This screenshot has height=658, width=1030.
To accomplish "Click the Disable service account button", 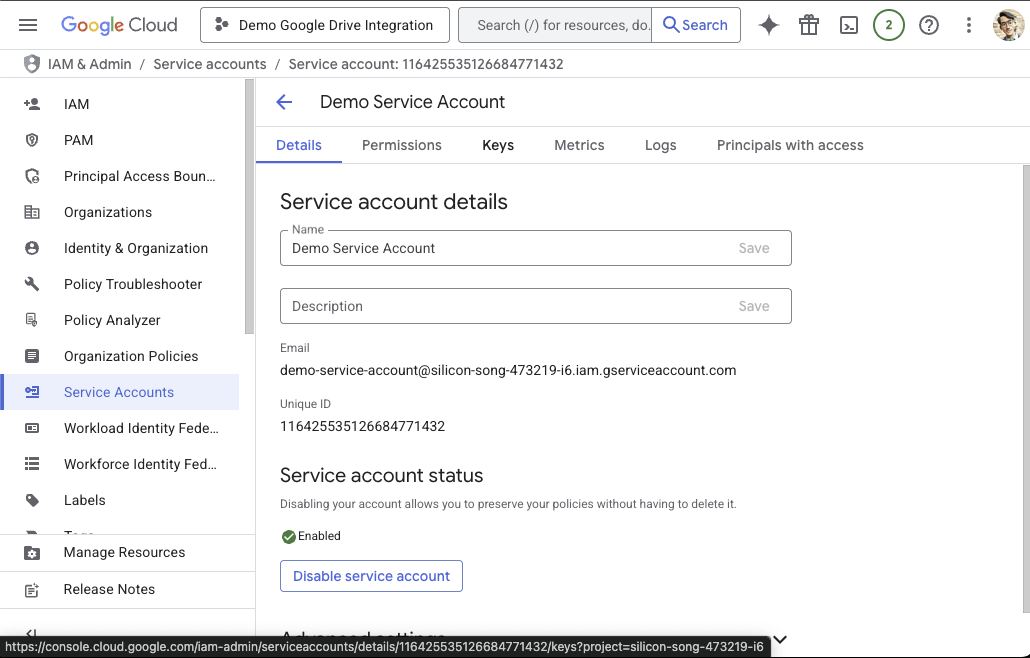I will click(371, 576).
